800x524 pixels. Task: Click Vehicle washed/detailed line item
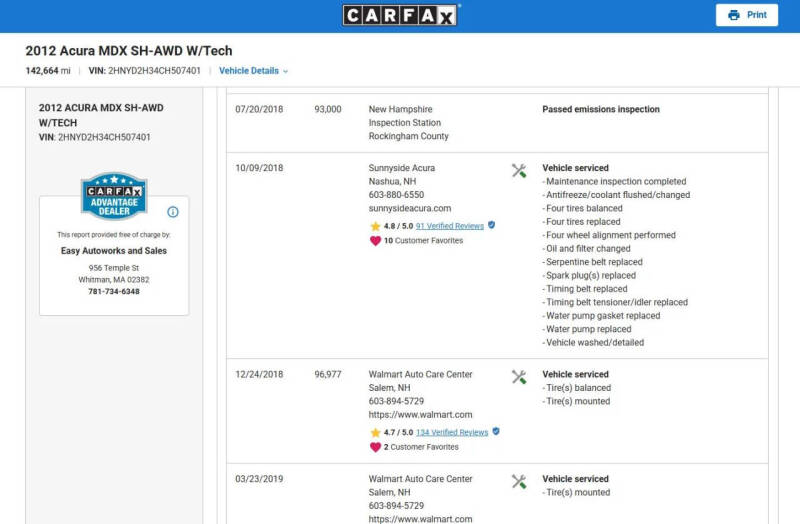pyautogui.click(x=593, y=343)
